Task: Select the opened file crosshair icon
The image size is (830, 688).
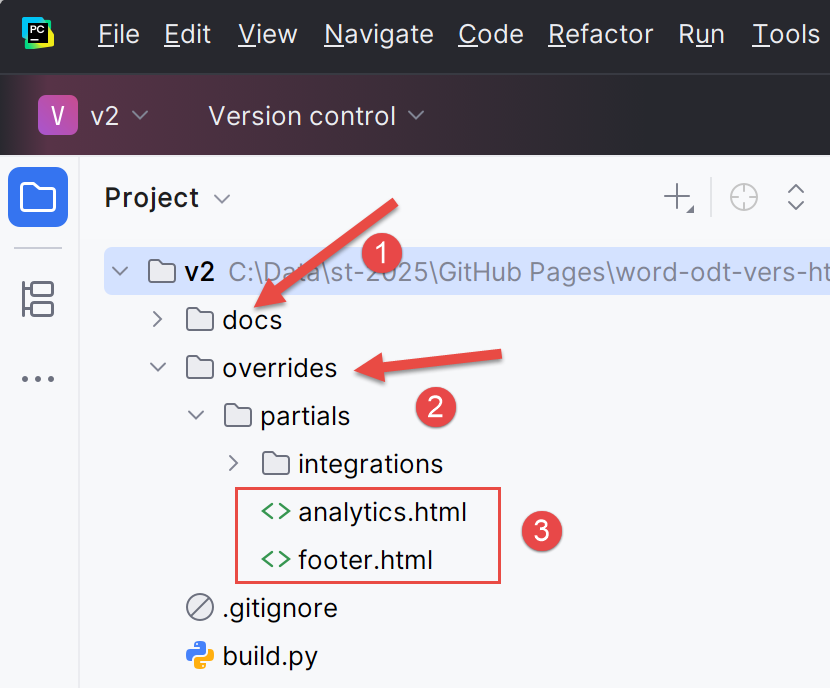Action: click(x=744, y=197)
